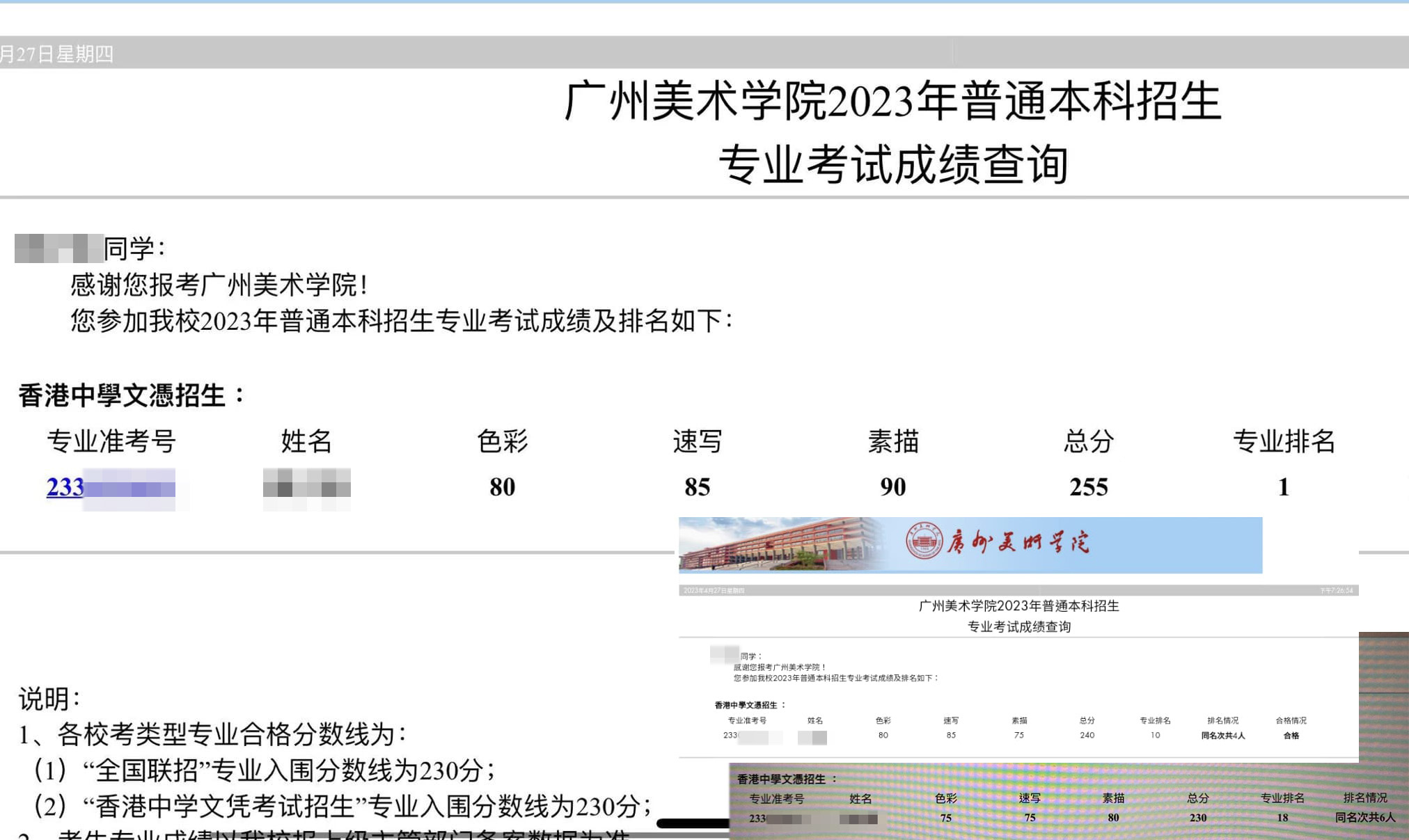This screenshot has width=1409, height=840.
Task: Click the large 色彩 column header
Action: click(503, 441)
